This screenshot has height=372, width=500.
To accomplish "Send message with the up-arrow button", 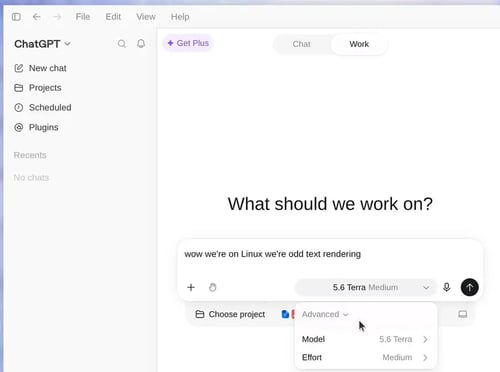I will pyautogui.click(x=469, y=287).
